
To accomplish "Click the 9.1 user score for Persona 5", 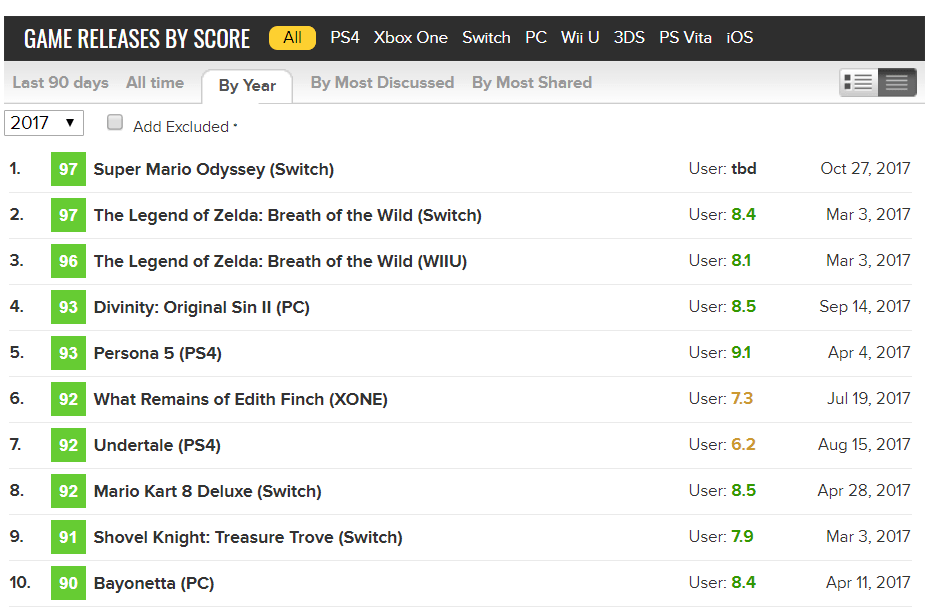I will point(741,352).
